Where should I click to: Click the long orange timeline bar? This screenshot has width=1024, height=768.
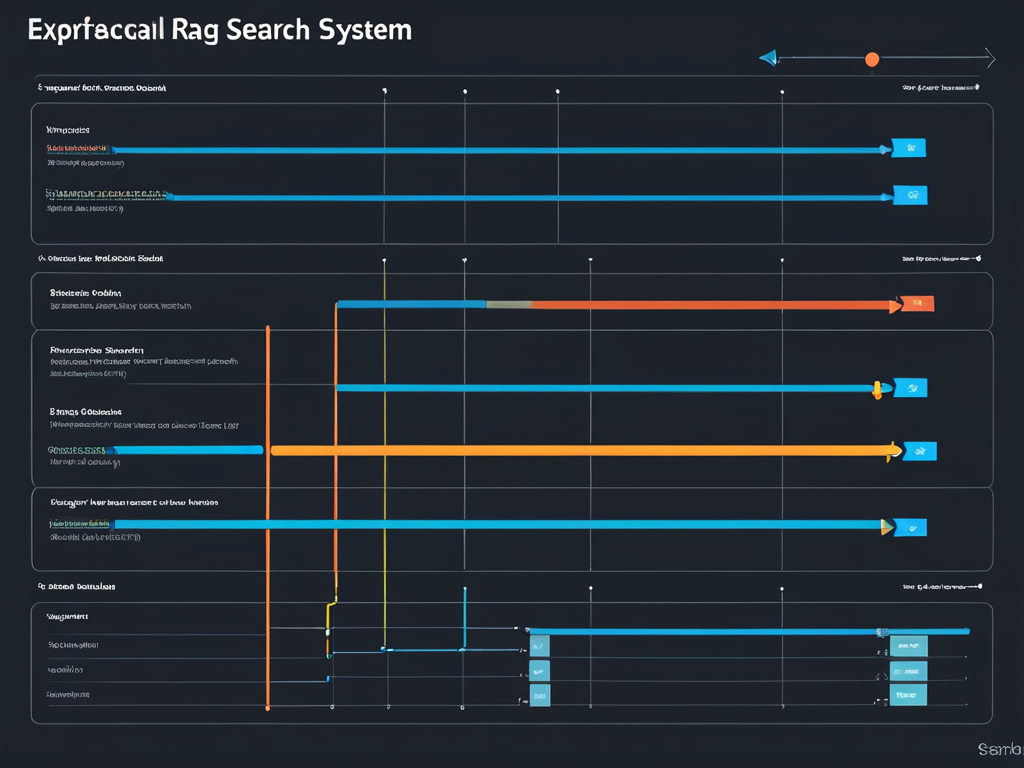tap(580, 451)
